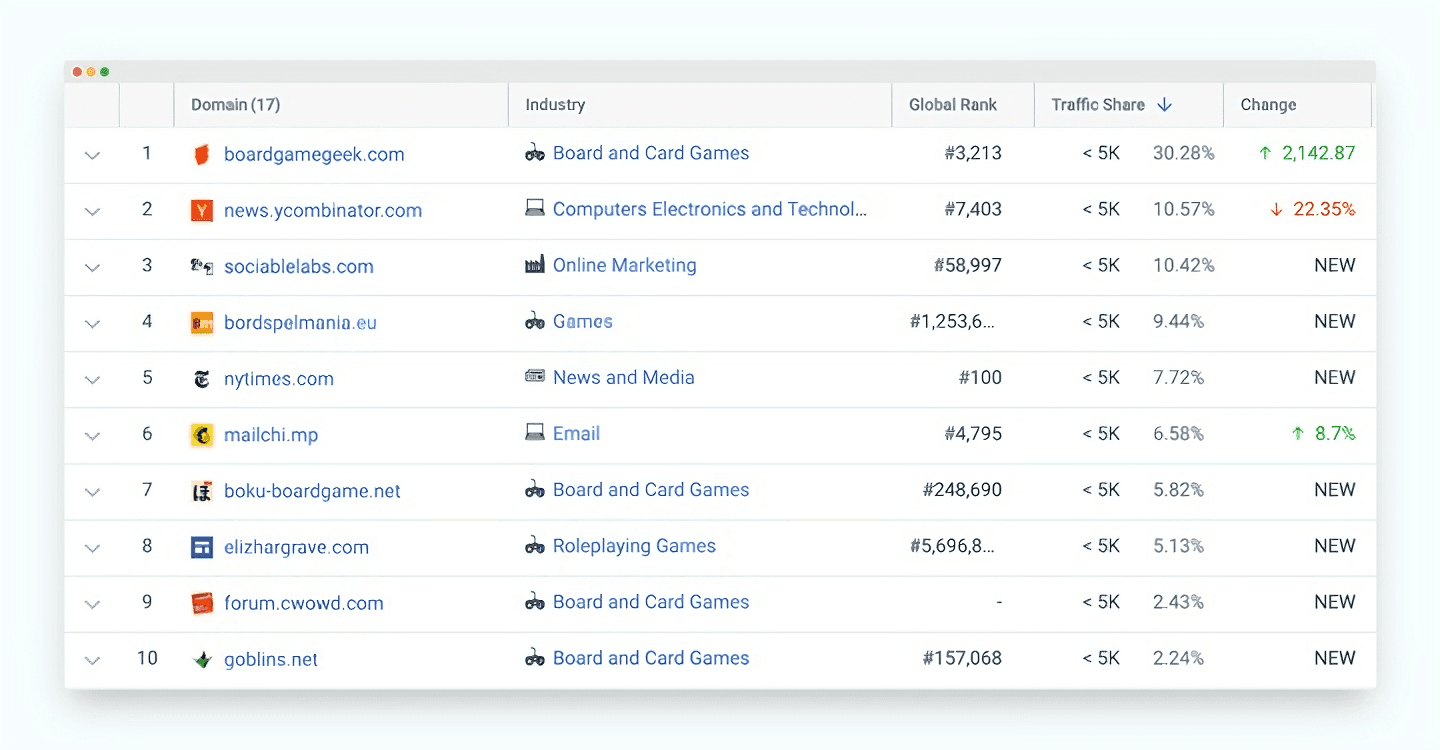Click the laptop icon beside Email
This screenshot has width=1440, height=750.
point(535,433)
